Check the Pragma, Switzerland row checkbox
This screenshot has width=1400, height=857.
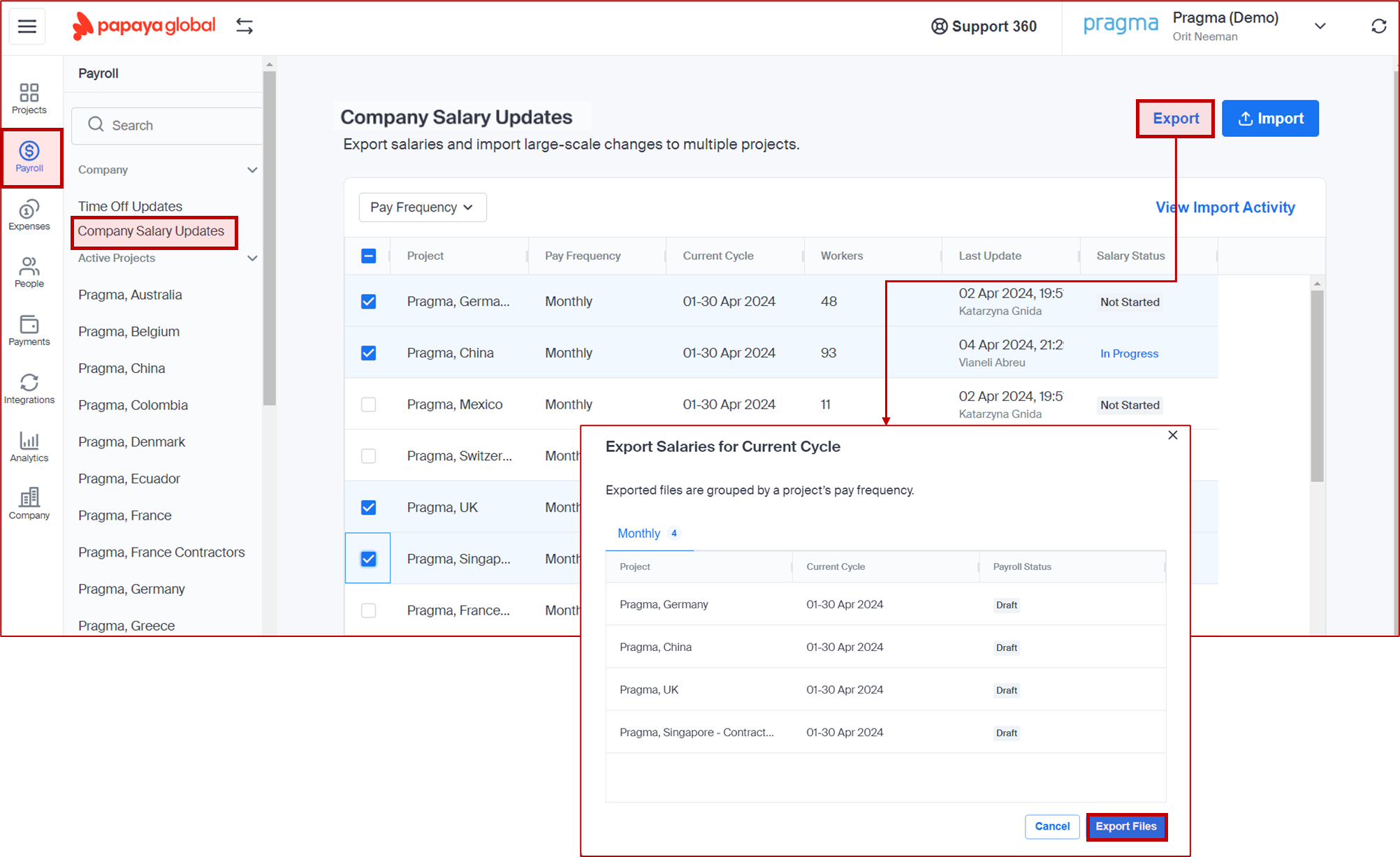coord(369,456)
